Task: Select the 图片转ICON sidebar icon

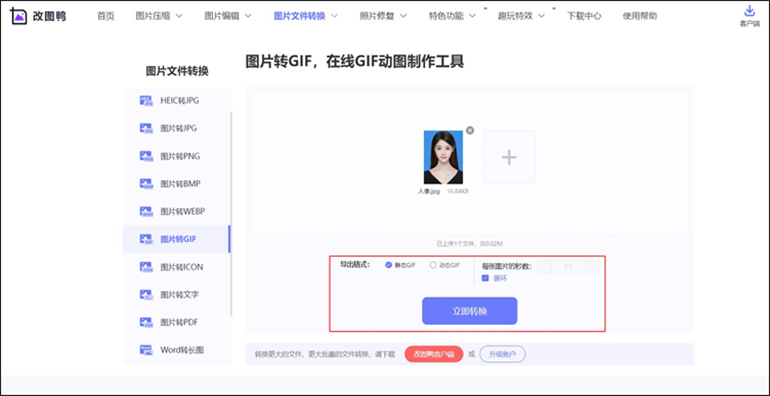Action: [146, 267]
